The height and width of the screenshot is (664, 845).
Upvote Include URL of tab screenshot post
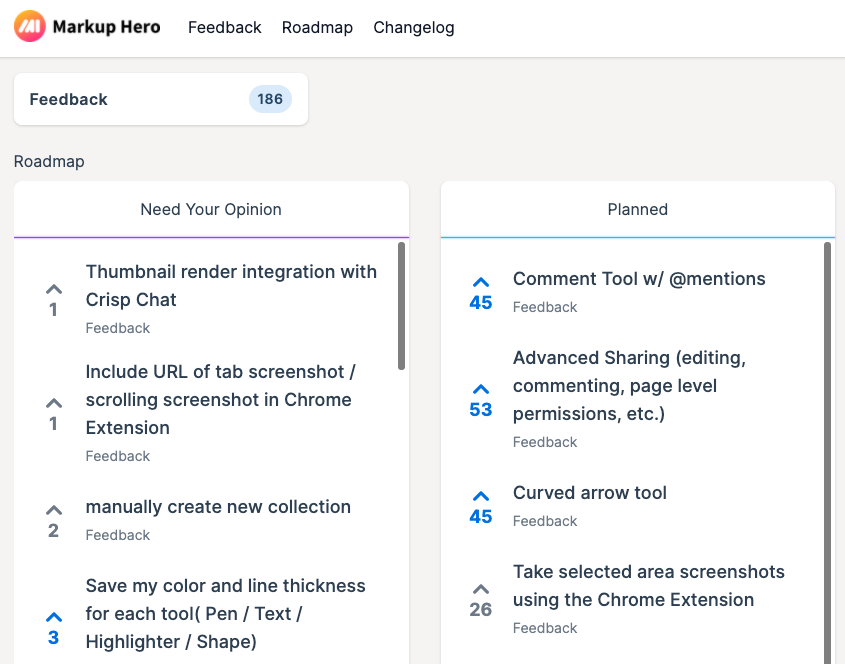[x=53, y=414]
